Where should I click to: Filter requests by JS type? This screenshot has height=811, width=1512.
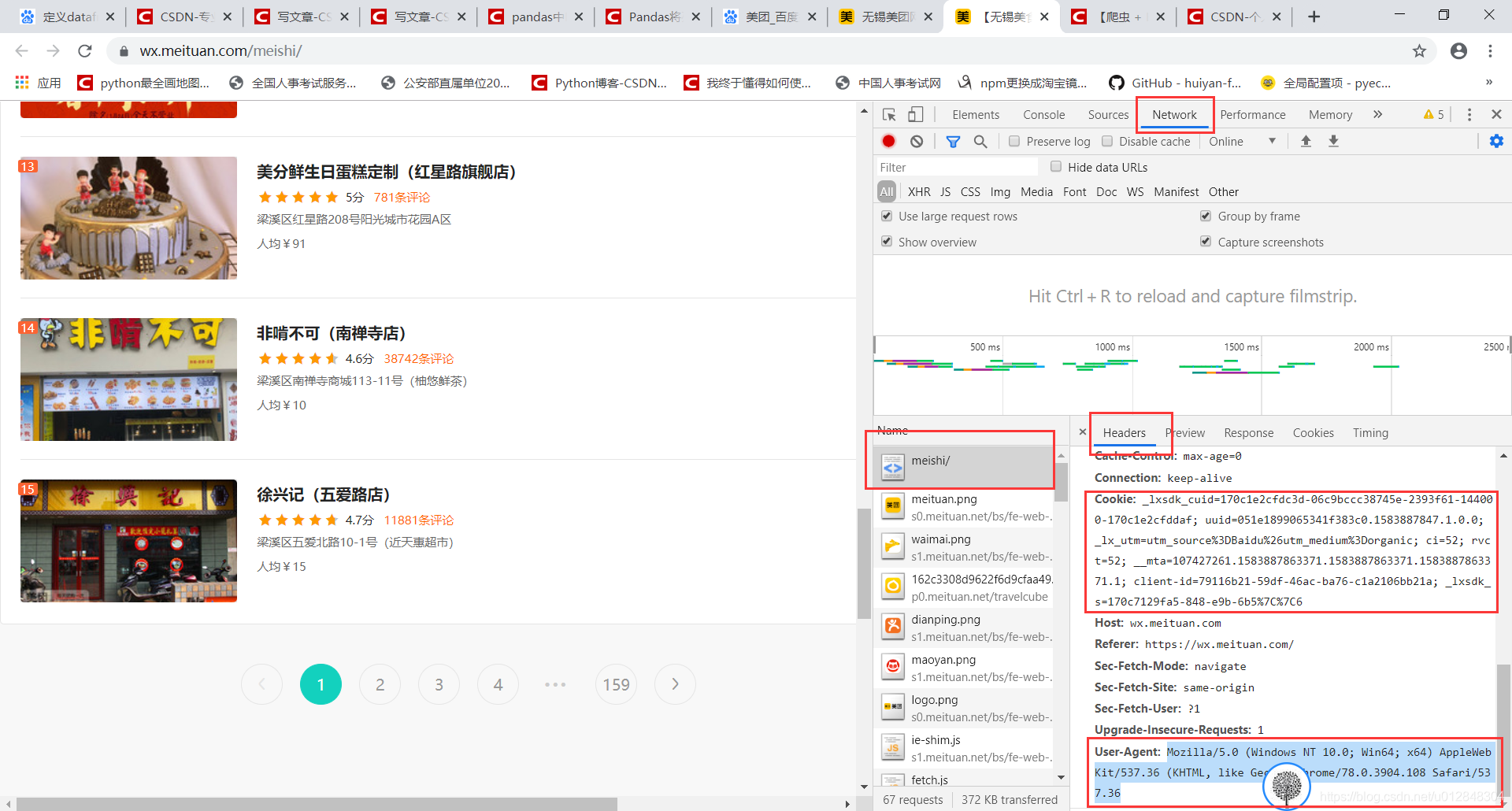(x=945, y=191)
